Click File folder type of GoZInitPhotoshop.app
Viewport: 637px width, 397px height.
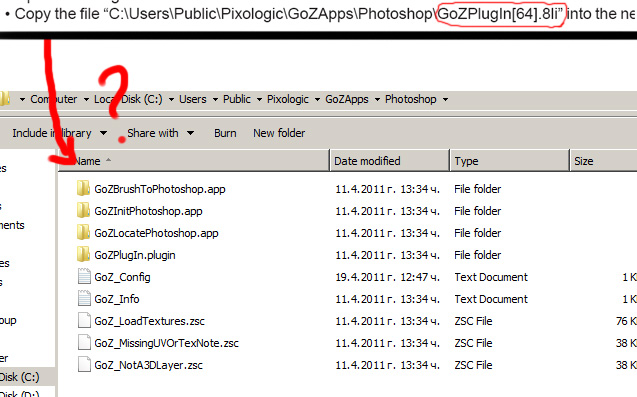tap(478, 211)
